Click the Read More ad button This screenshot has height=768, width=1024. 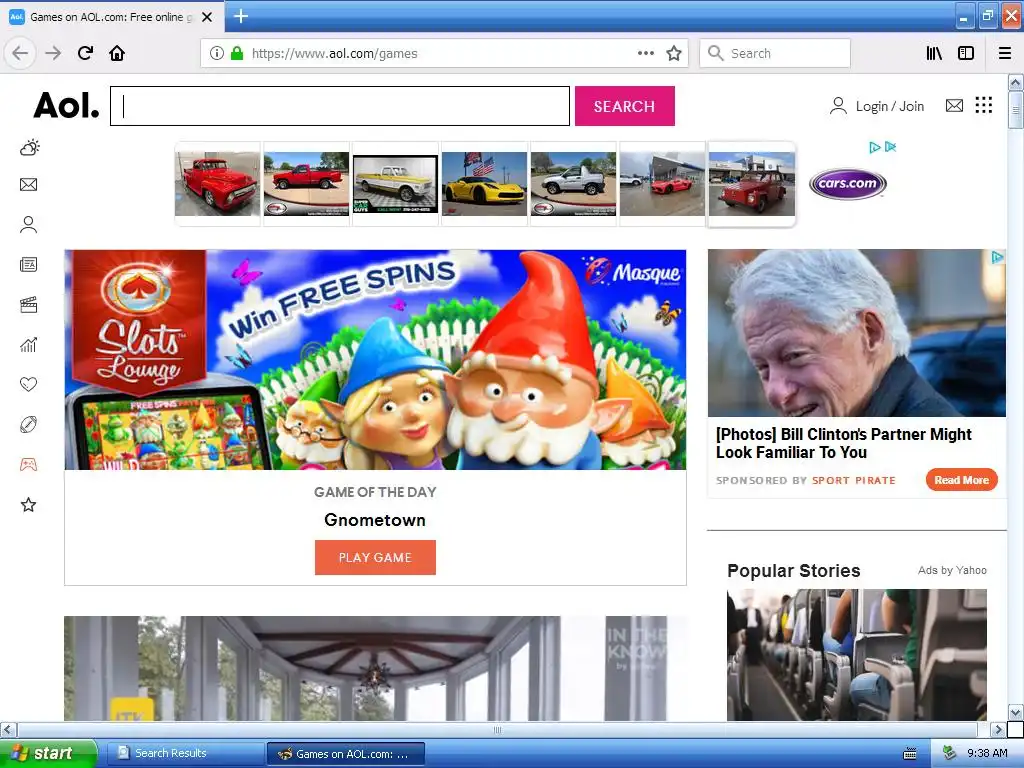point(961,480)
